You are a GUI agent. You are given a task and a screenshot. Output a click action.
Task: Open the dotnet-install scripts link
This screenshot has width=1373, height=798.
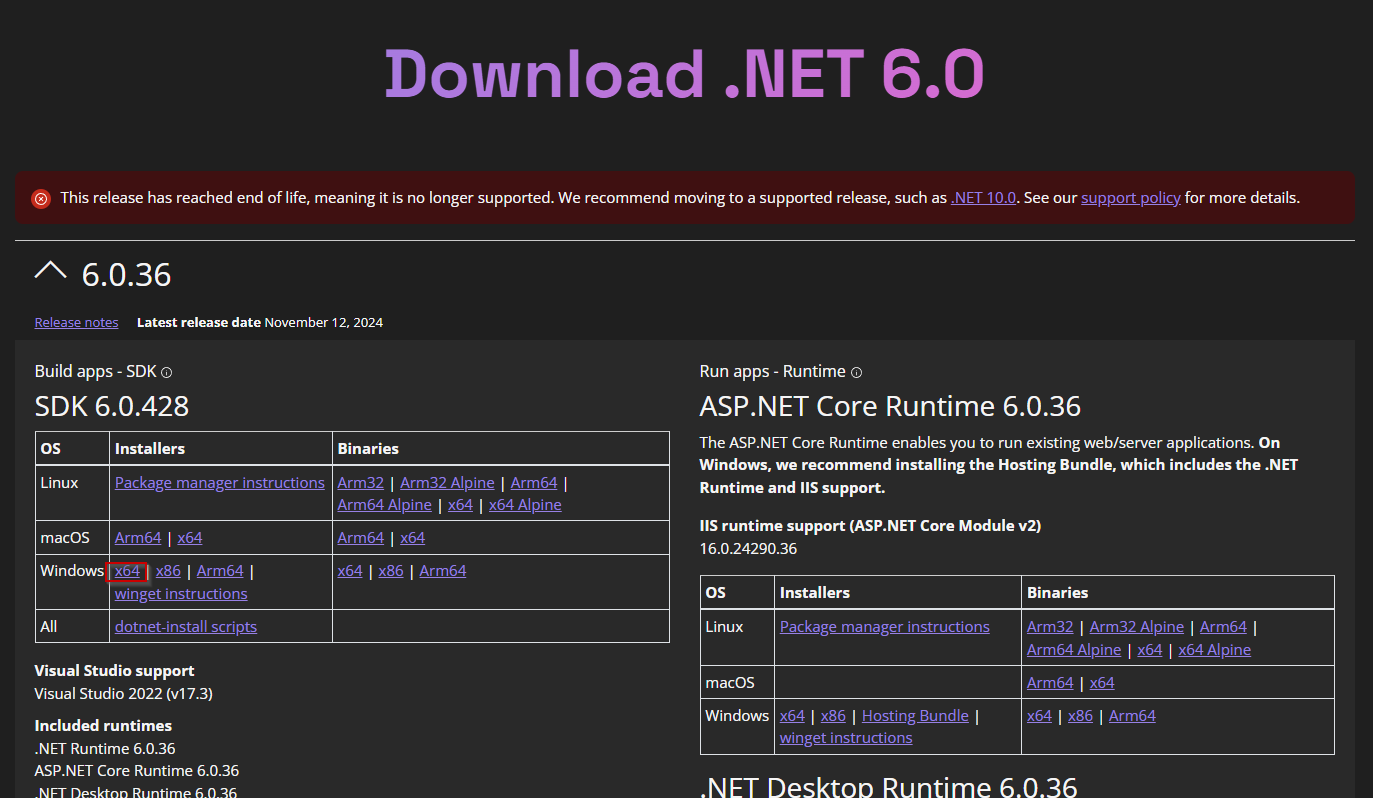(x=186, y=627)
